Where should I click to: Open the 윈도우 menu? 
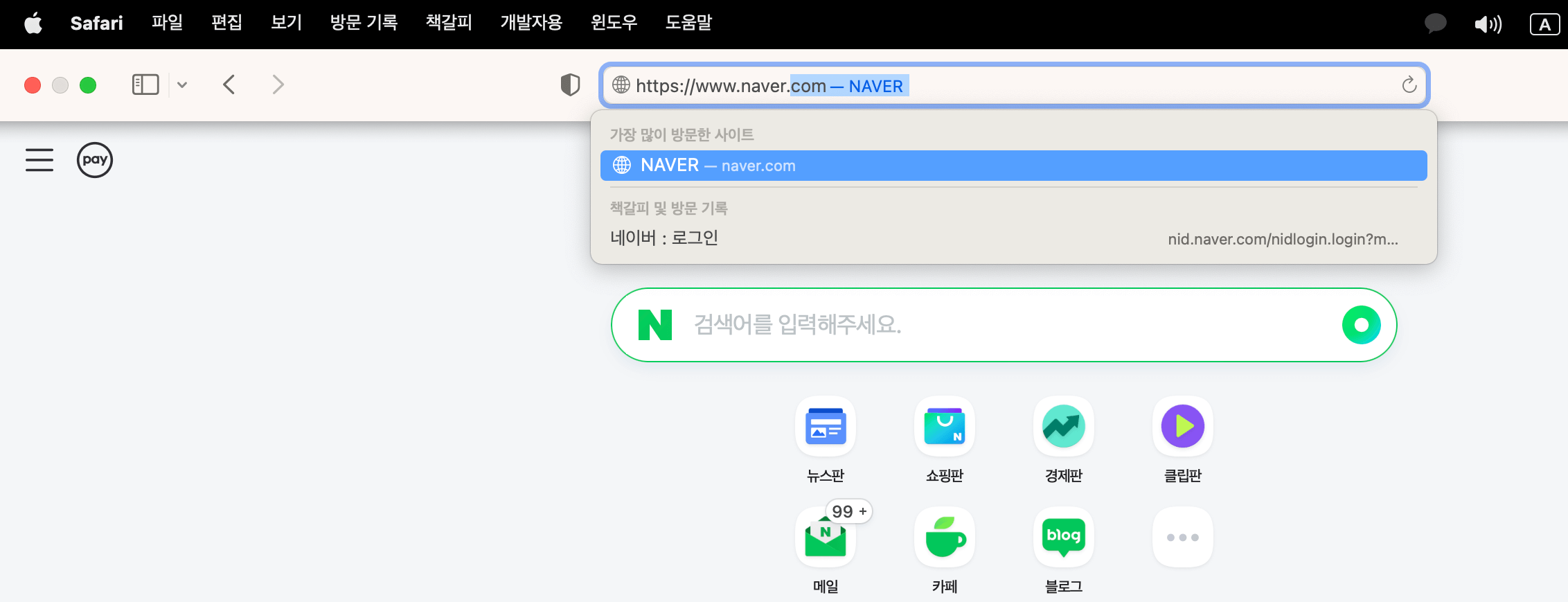click(614, 23)
